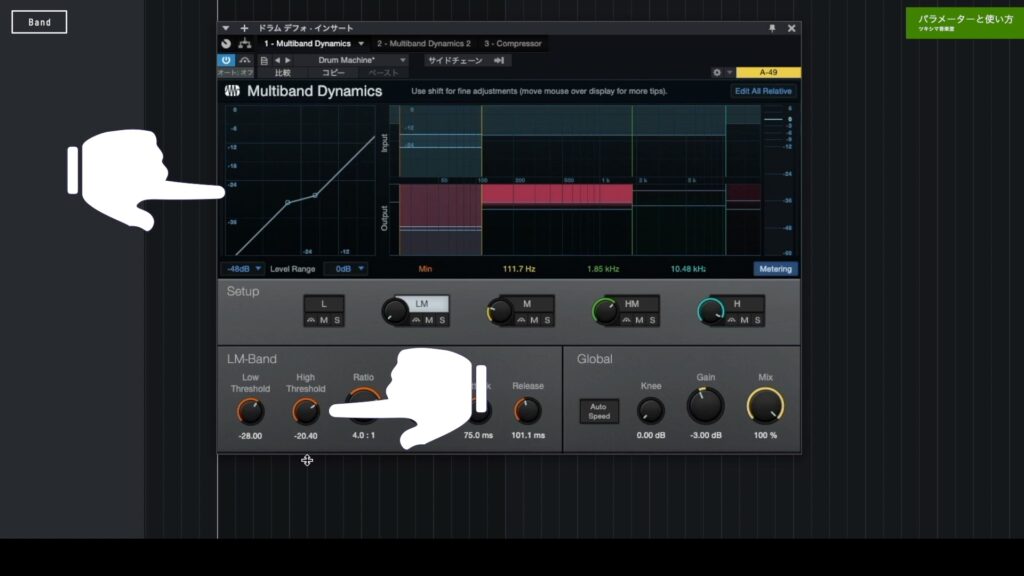Screen dimensions: 1024x576
Task: Click Edit All Relative
Action: (763, 91)
